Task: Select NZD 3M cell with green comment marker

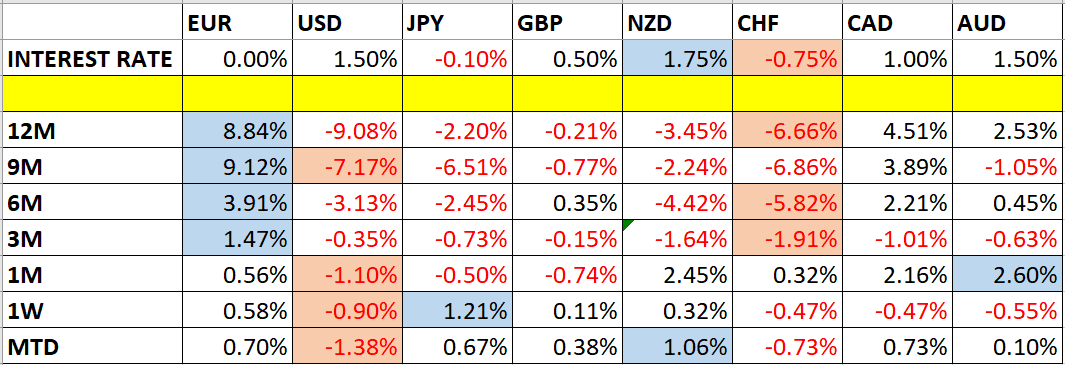Action: click(x=676, y=237)
